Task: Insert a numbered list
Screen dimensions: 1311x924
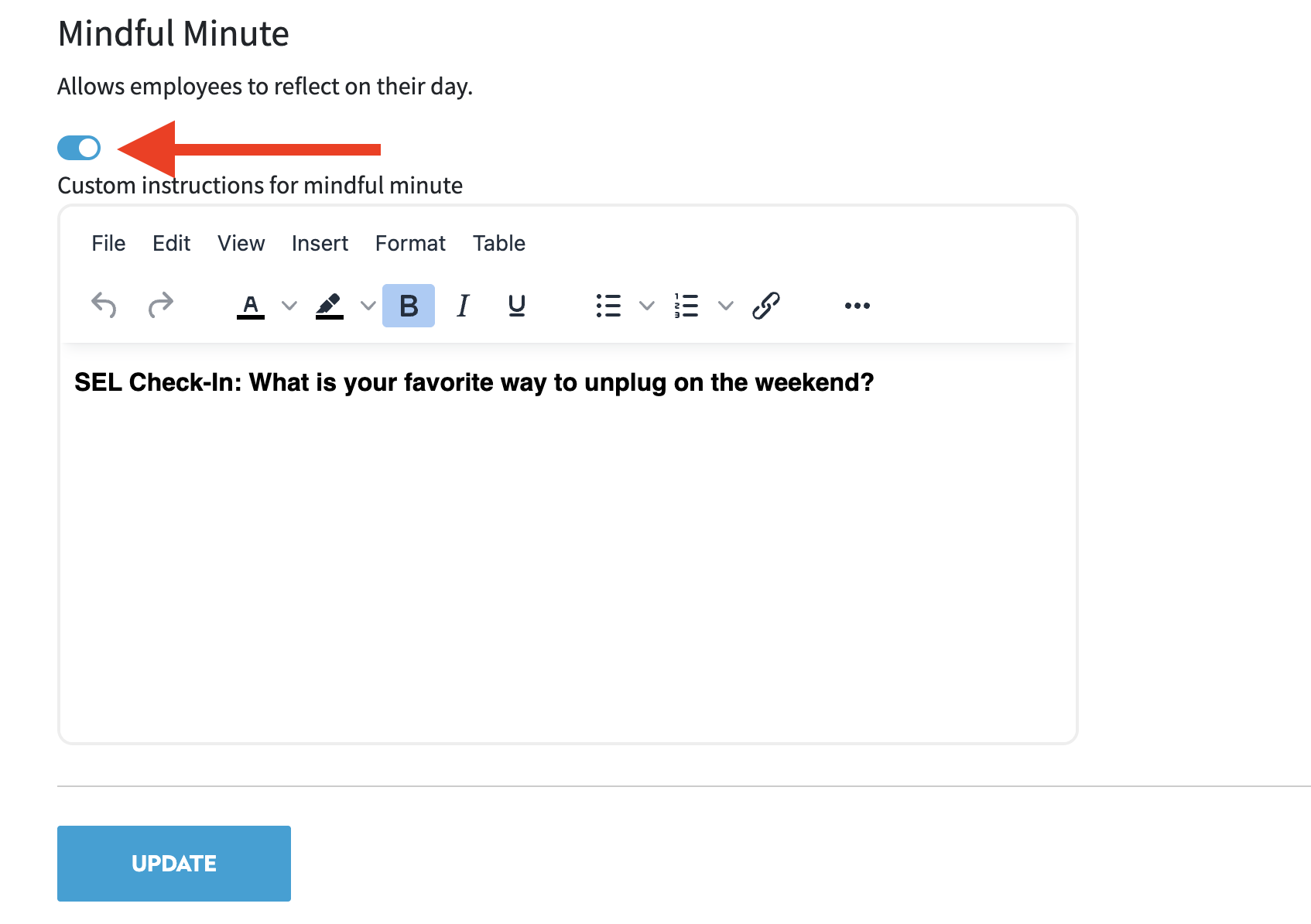Action: coord(686,305)
